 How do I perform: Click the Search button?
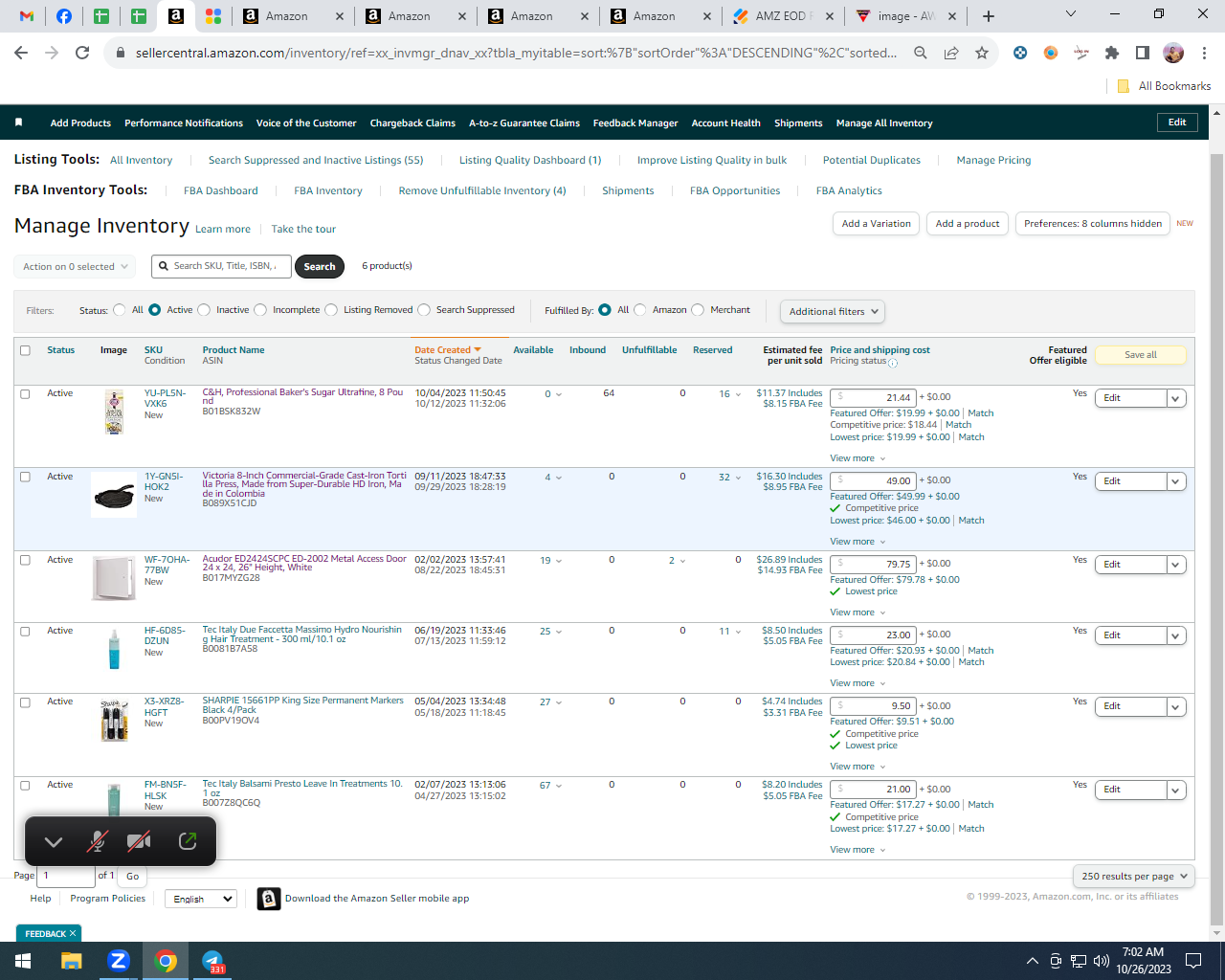click(320, 267)
